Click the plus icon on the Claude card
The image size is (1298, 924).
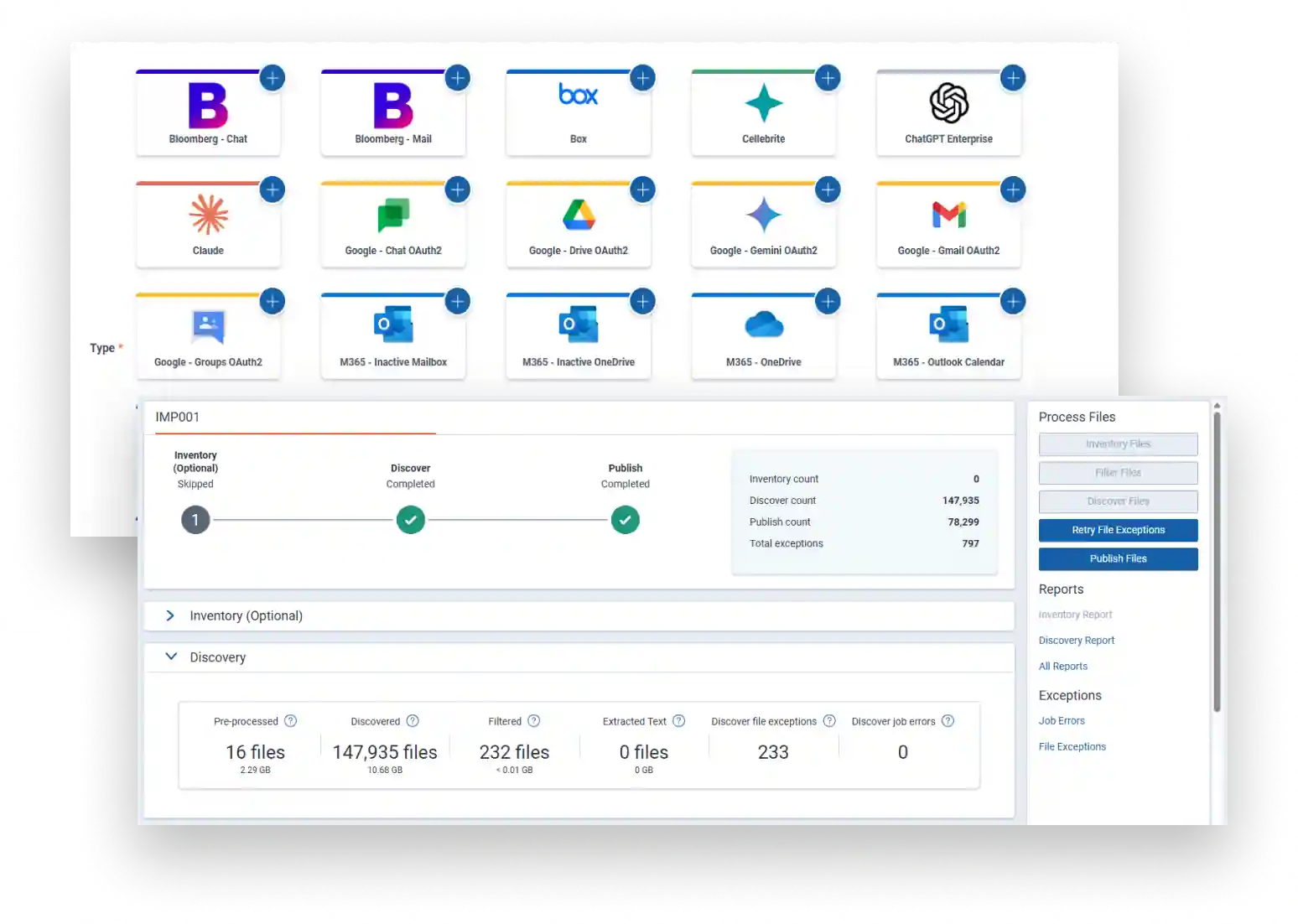tap(273, 189)
